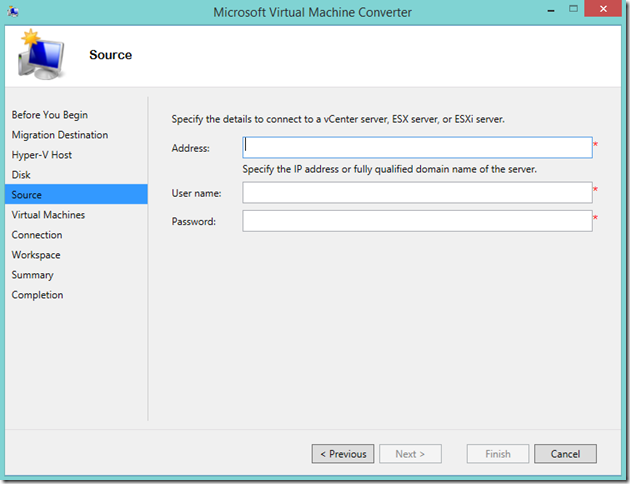Click the Password label
This screenshot has height=484, width=630.
[194, 222]
